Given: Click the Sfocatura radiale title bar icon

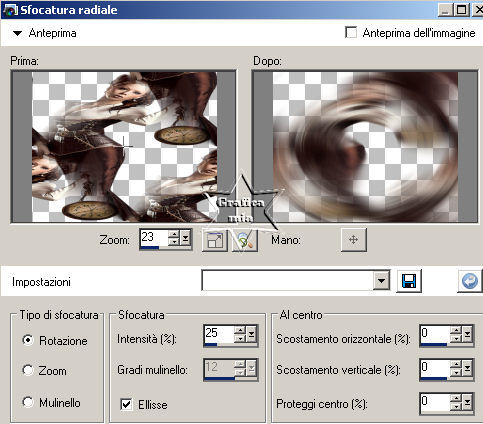Looking at the screenshot, I should click(10, 10).
